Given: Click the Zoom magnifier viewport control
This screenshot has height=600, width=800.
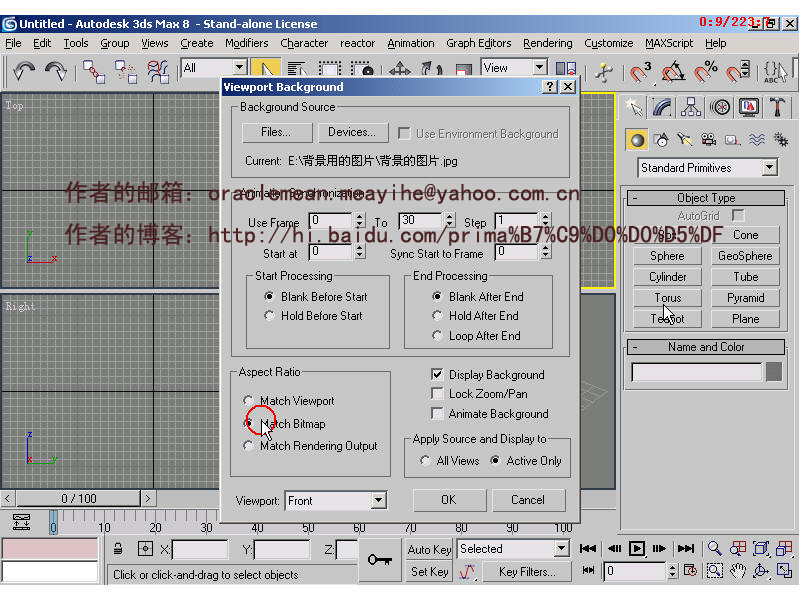Looking at the screenshot, I should tap(714, 548).
